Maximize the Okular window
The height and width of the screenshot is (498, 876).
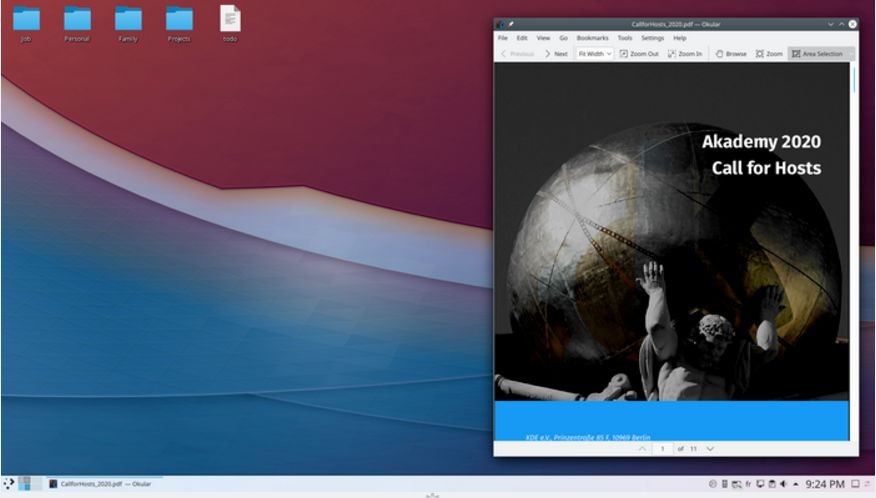841,24
